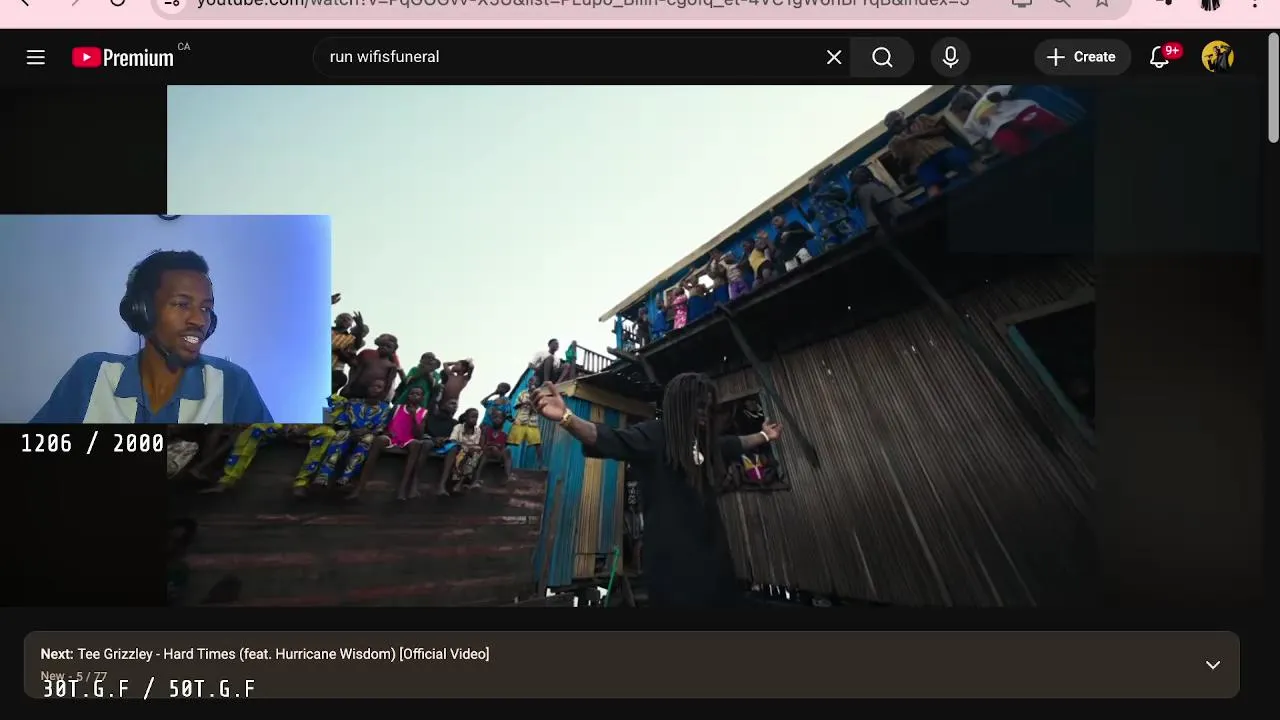The height and width of the screenshot is (720, 1280).
Task: Open the YouTube guide hamburger menu
Action: pos(36,57)
